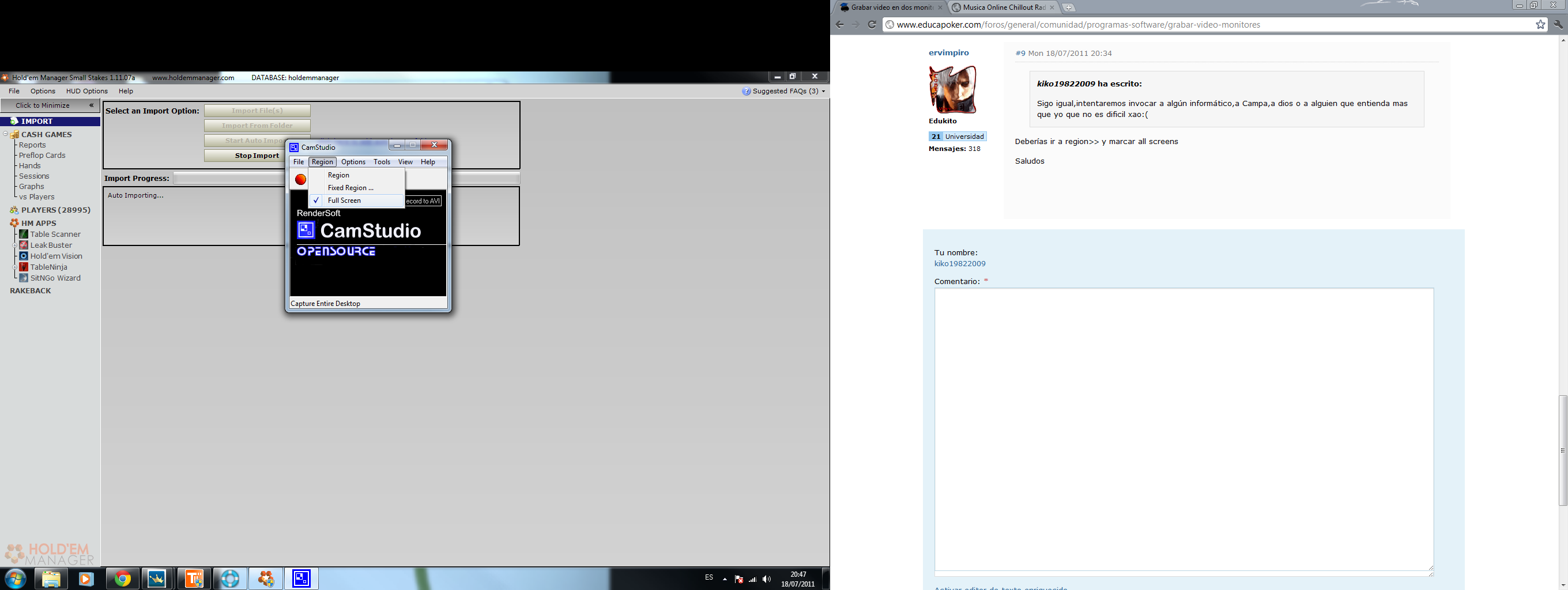Click the network signal tray icon
This screenshot has width=1568, height=590.
coord(753,579)
